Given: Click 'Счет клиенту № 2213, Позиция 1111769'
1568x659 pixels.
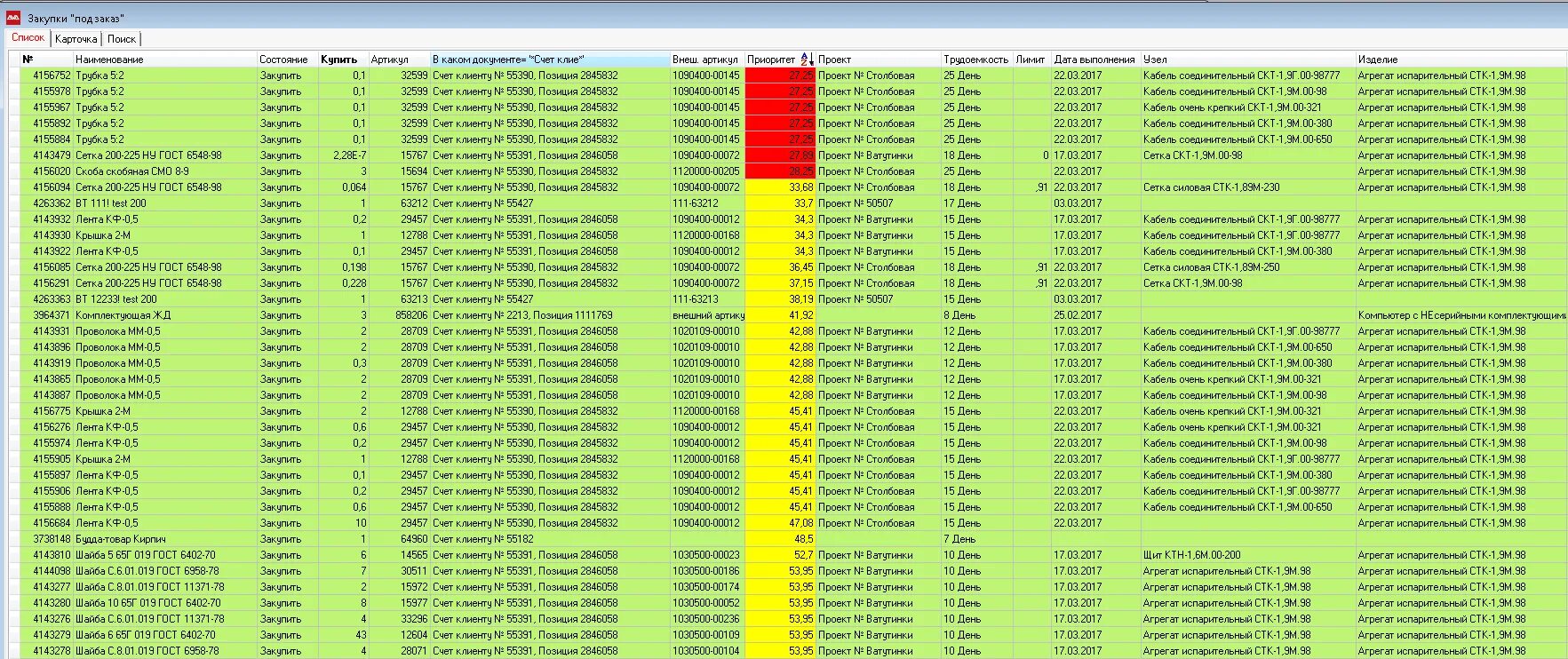Looking at the screenshot, I should click(522, 315).
